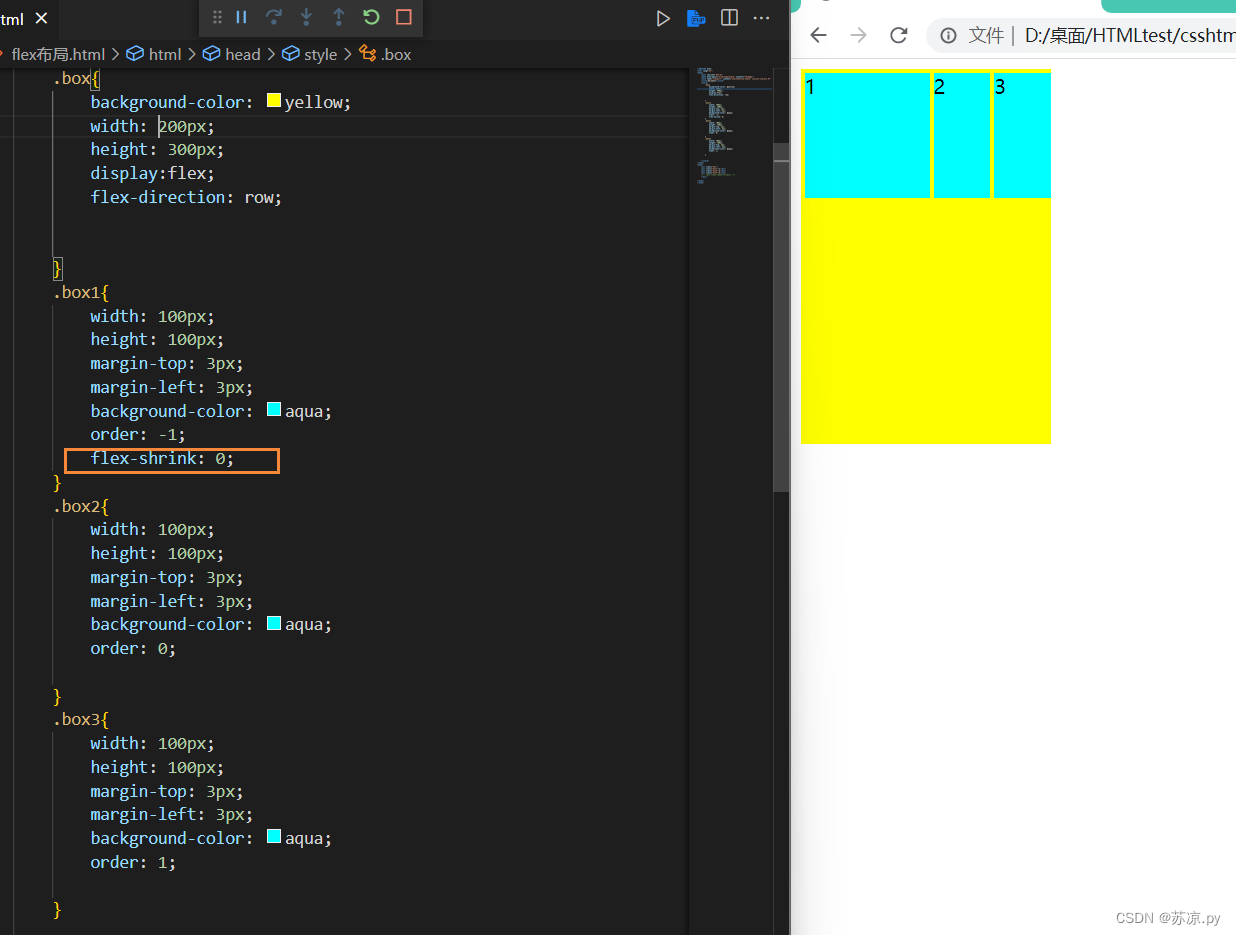
Task: Click the browser Back arrow
Action: pos(818,35)
